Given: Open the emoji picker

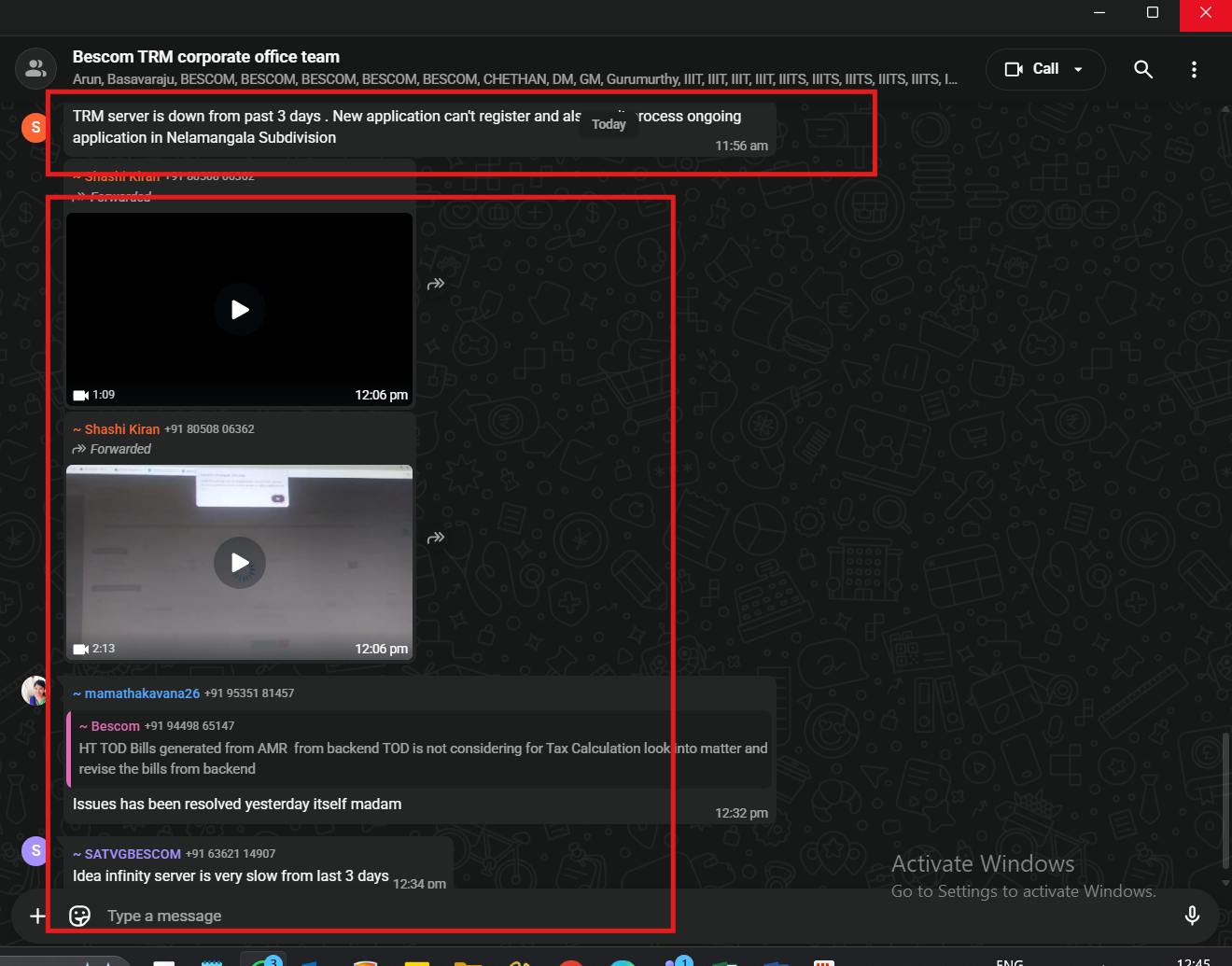Looking at the screenshot, I should 80,916.
